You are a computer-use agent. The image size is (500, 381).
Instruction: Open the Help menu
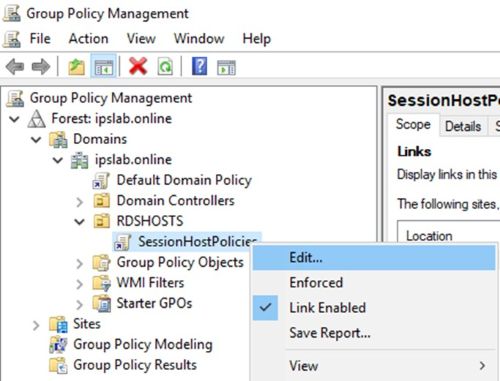click(257, 39)
